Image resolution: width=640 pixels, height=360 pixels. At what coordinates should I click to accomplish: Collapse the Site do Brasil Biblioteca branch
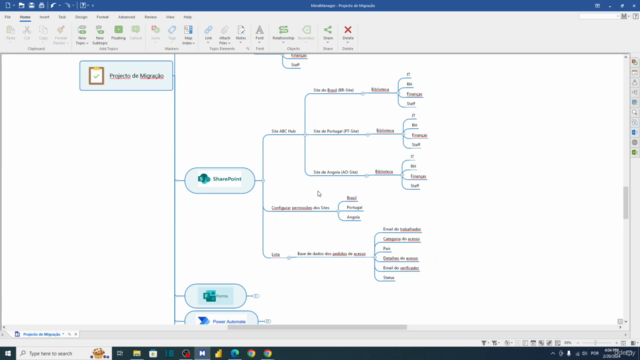tap(362, 93)
